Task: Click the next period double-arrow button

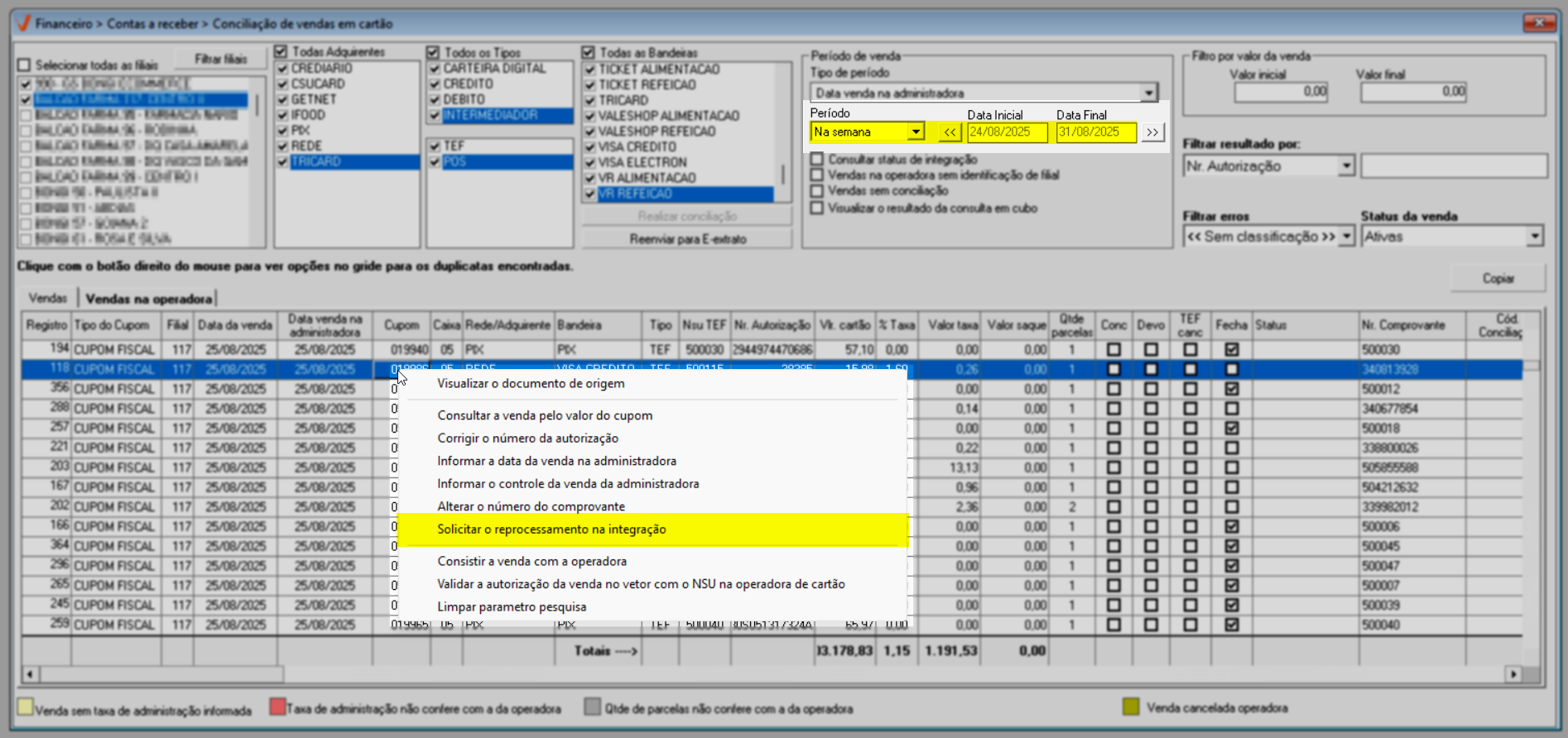Action: (1152, 132)
